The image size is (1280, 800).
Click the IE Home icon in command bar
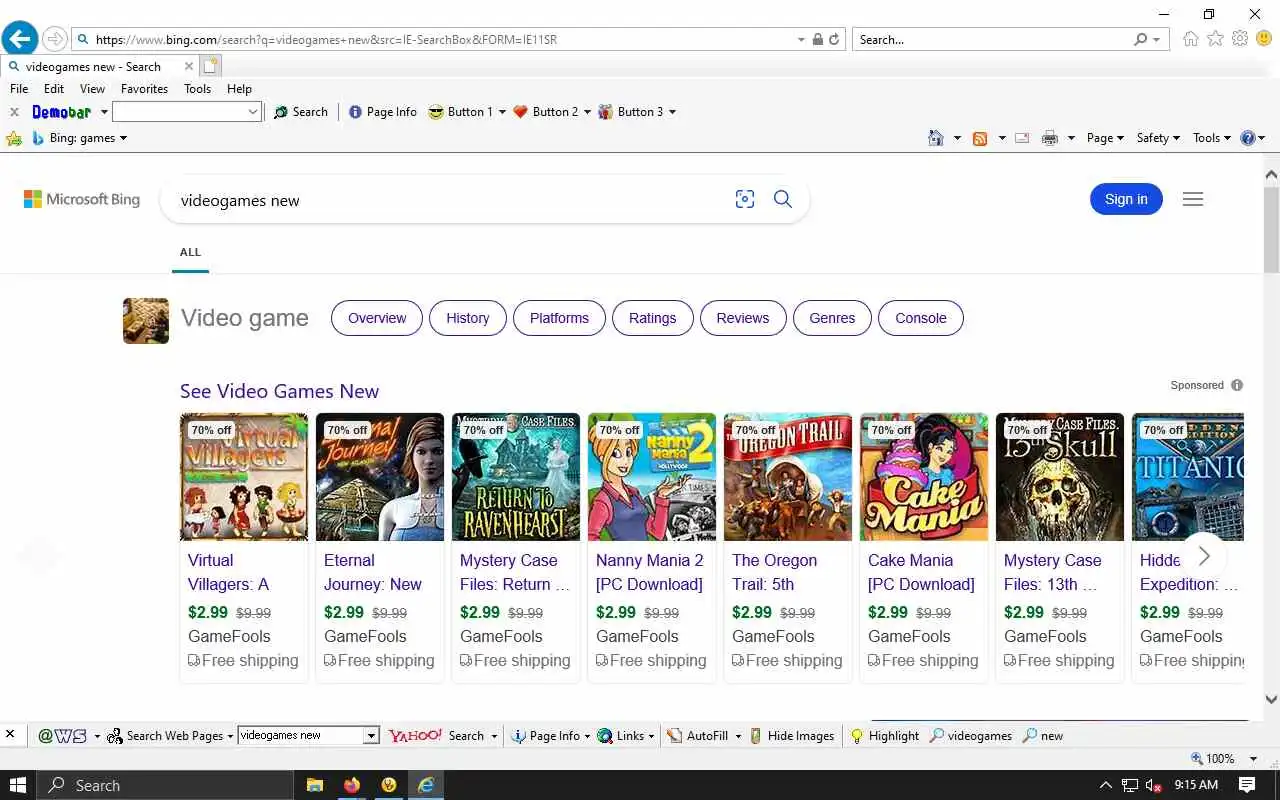936,138
